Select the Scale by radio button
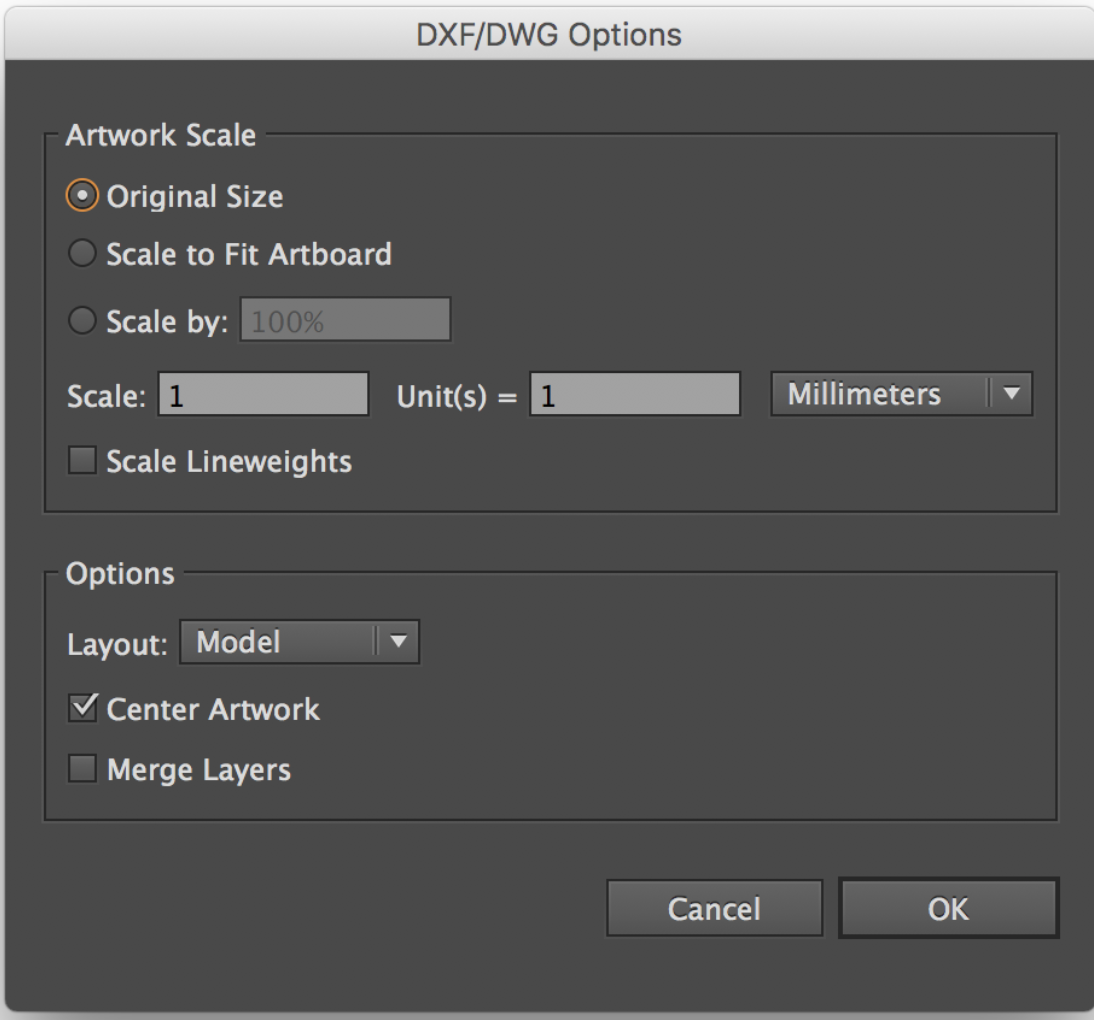 pyautogui.click(x=82, y=320)
